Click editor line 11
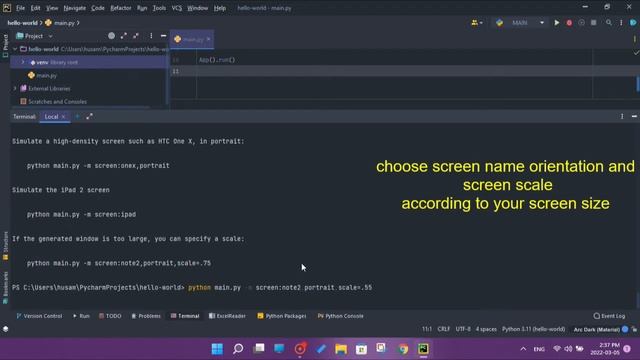Image resolution: width=640 pixels, height=360 pixels. [x=404, y=71]
